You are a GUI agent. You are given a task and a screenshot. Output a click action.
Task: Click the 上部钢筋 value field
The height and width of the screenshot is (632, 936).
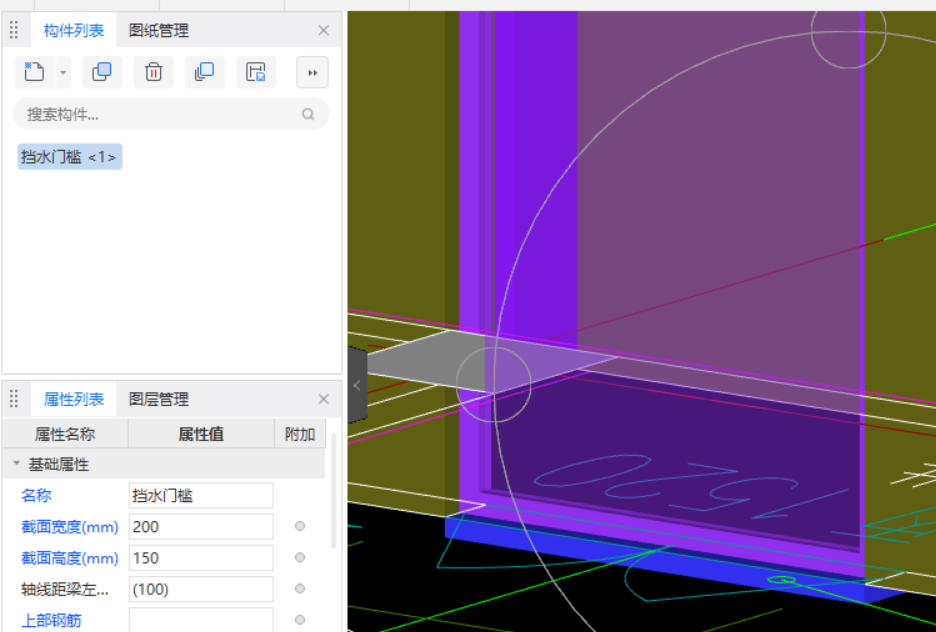click(x=201, y=619)
